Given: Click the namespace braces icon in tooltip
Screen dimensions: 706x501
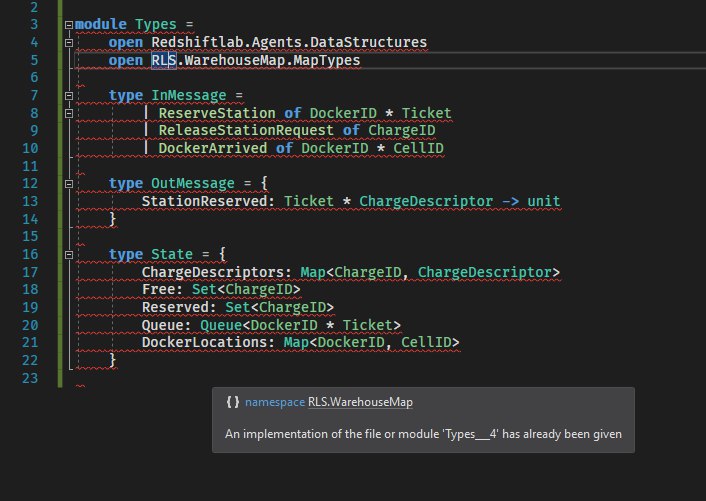Looking at the screenshot, I should (233, 402).
